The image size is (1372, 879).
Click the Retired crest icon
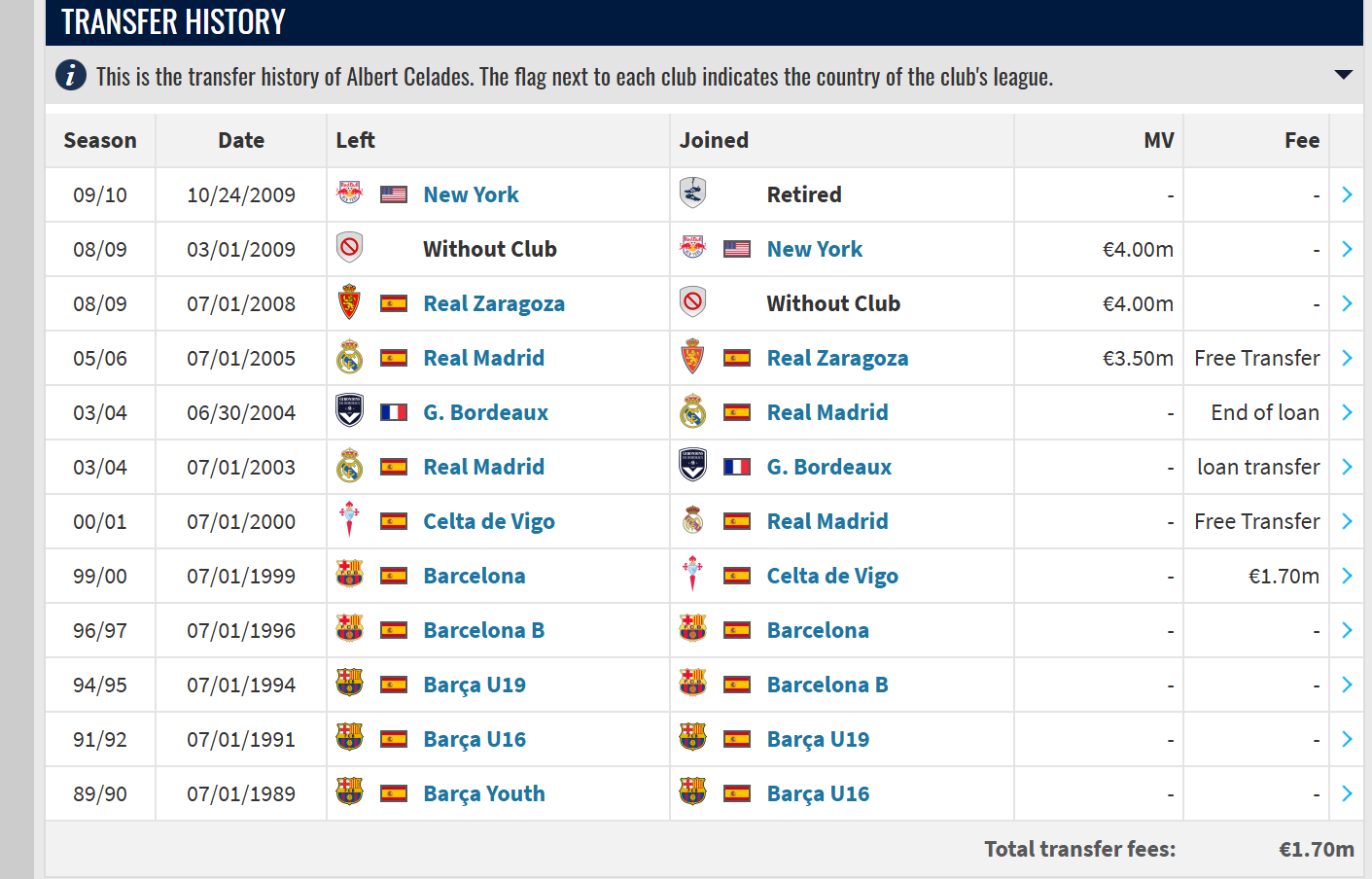(x=692, y=193)
